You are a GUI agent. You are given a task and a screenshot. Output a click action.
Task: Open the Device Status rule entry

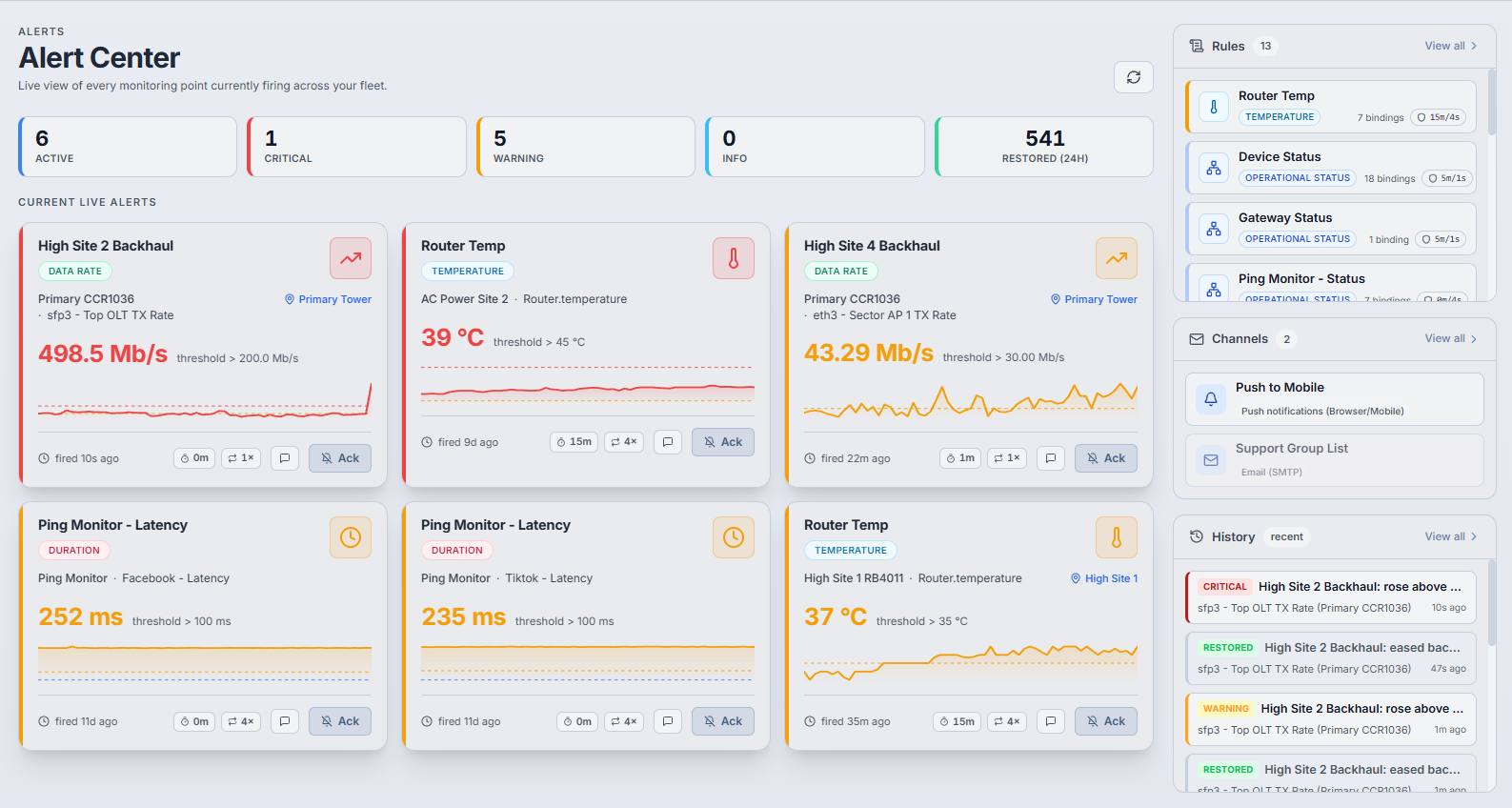click(x=1331, y=168)
